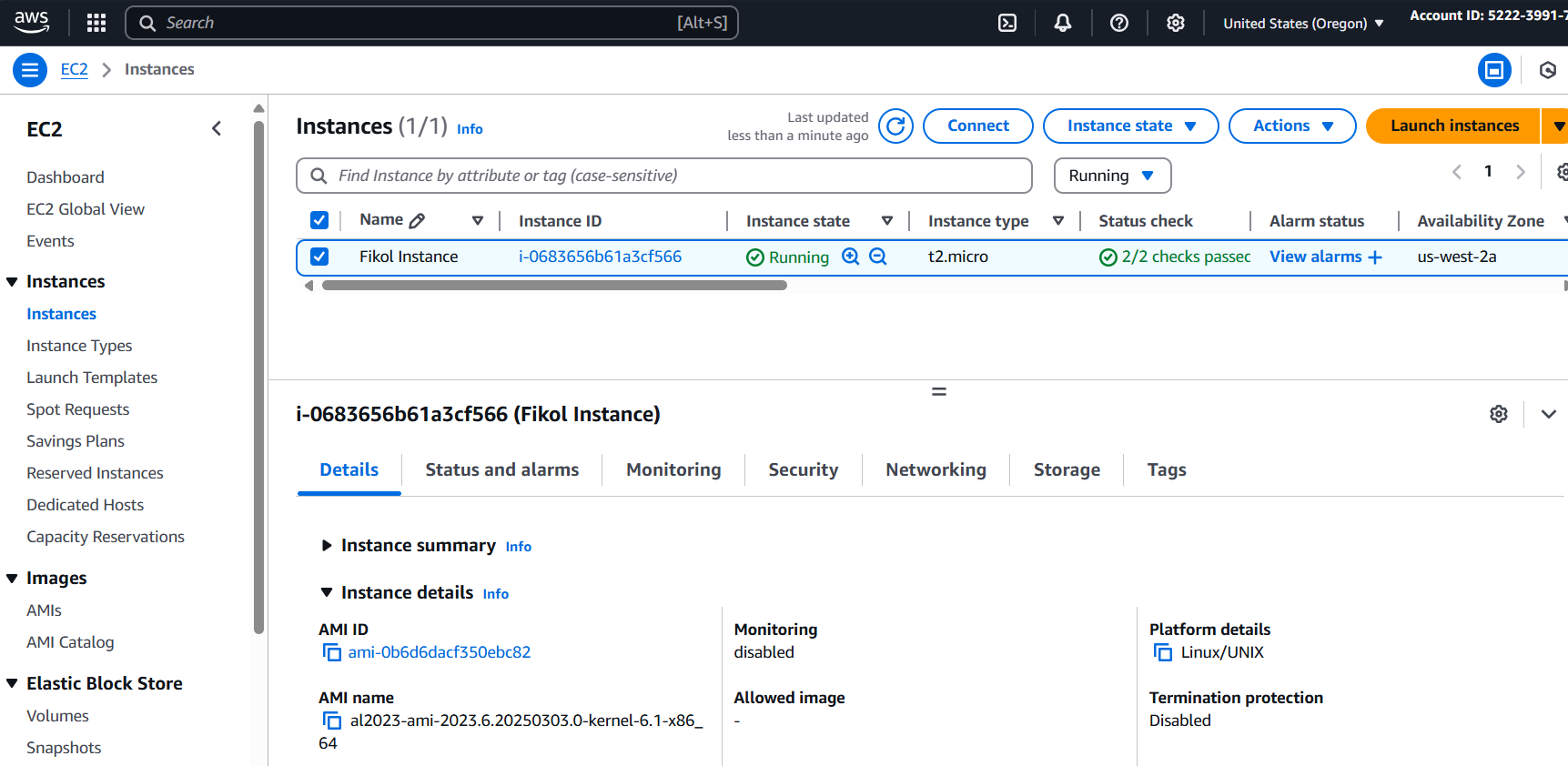The image size is (1568, 766).
Task: Switch to the Security tab
Action: click(804, 469)
